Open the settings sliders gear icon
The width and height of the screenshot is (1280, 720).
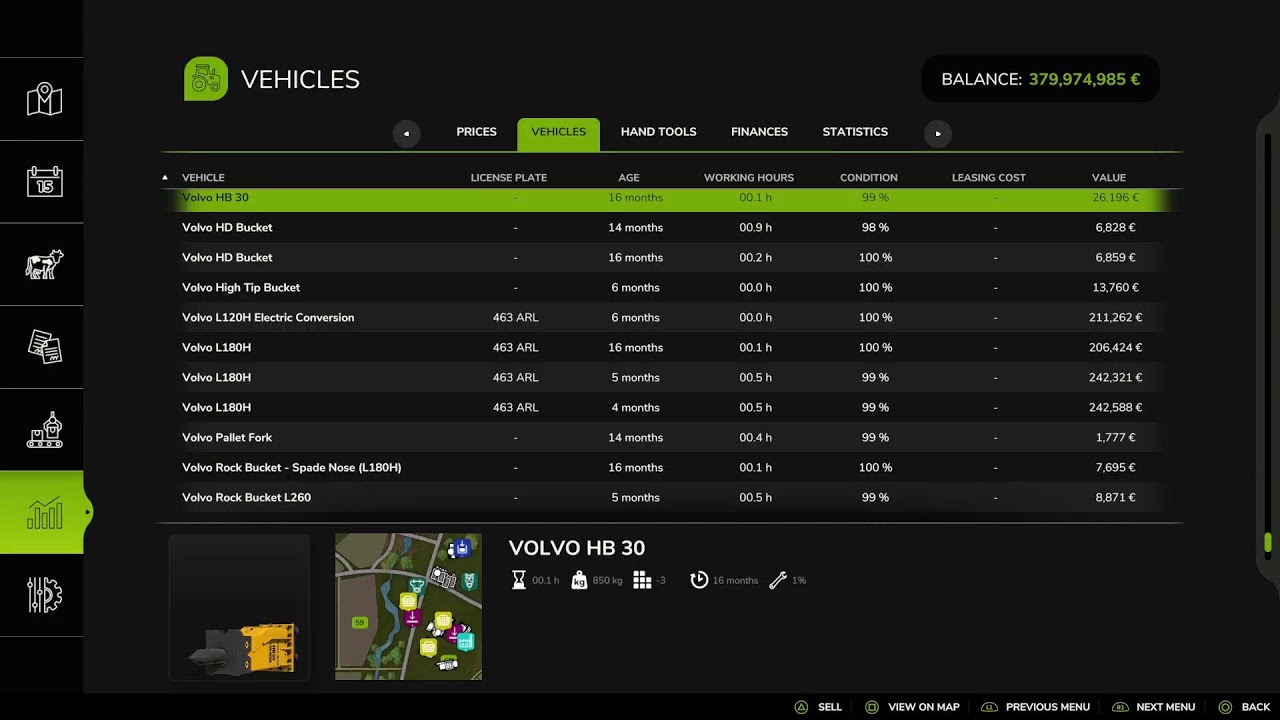(x=44, y=595)
